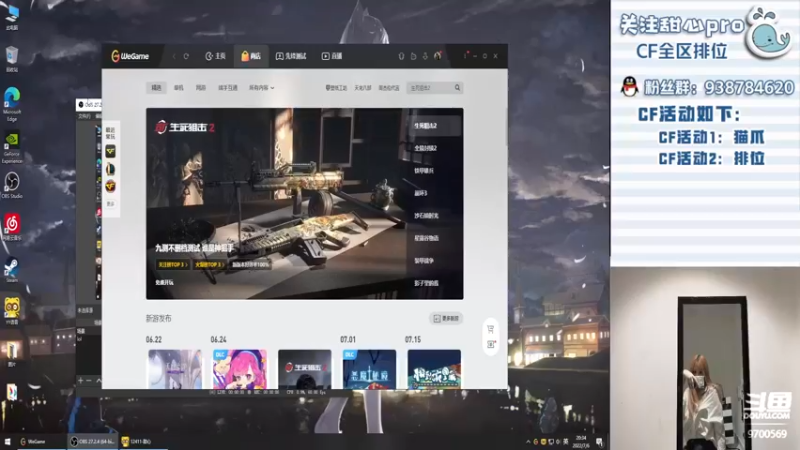
Task: Click the 天龙八部 hot search link
Action: (363, 88)
